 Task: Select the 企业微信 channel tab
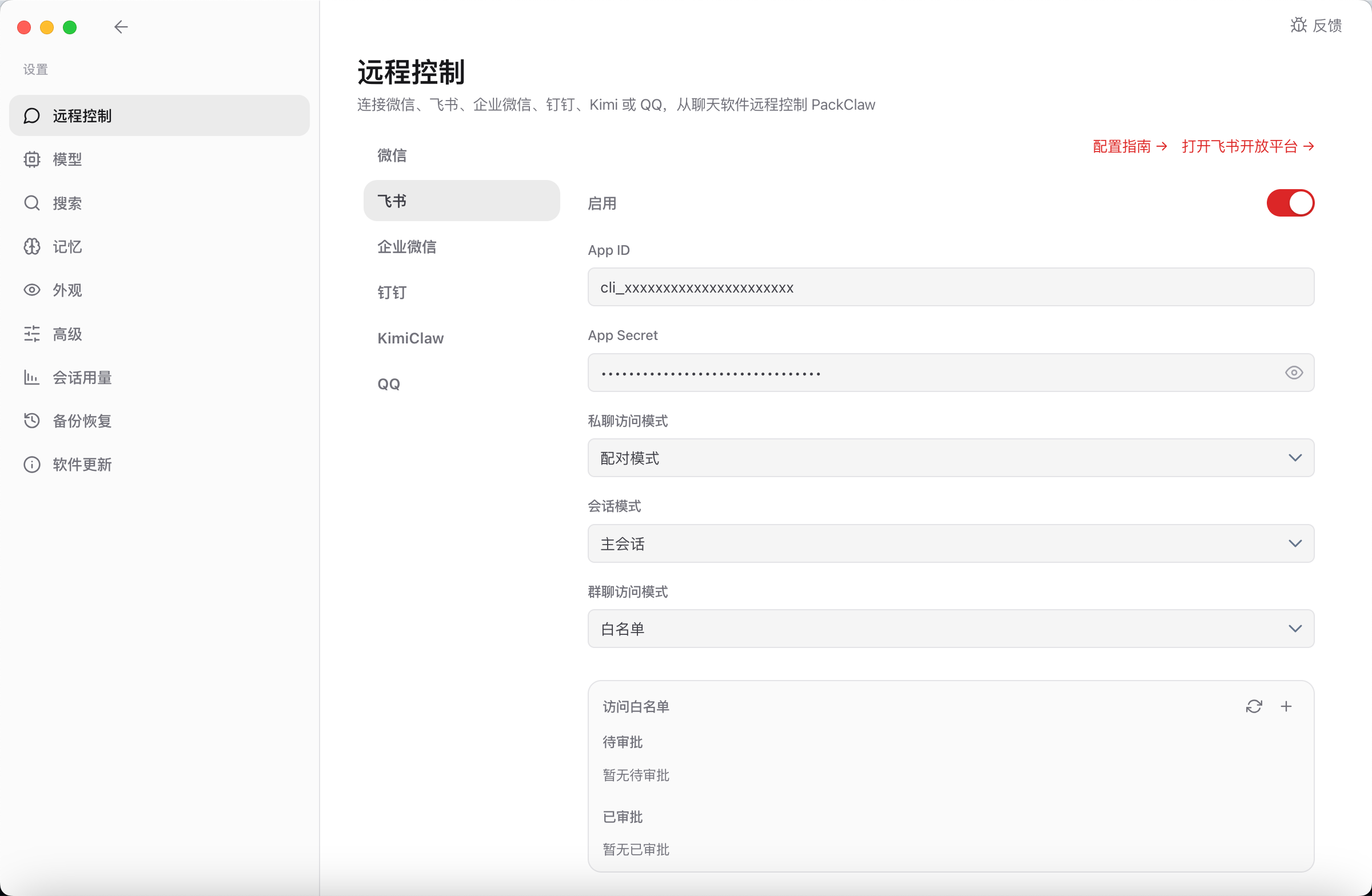point(461,247)
